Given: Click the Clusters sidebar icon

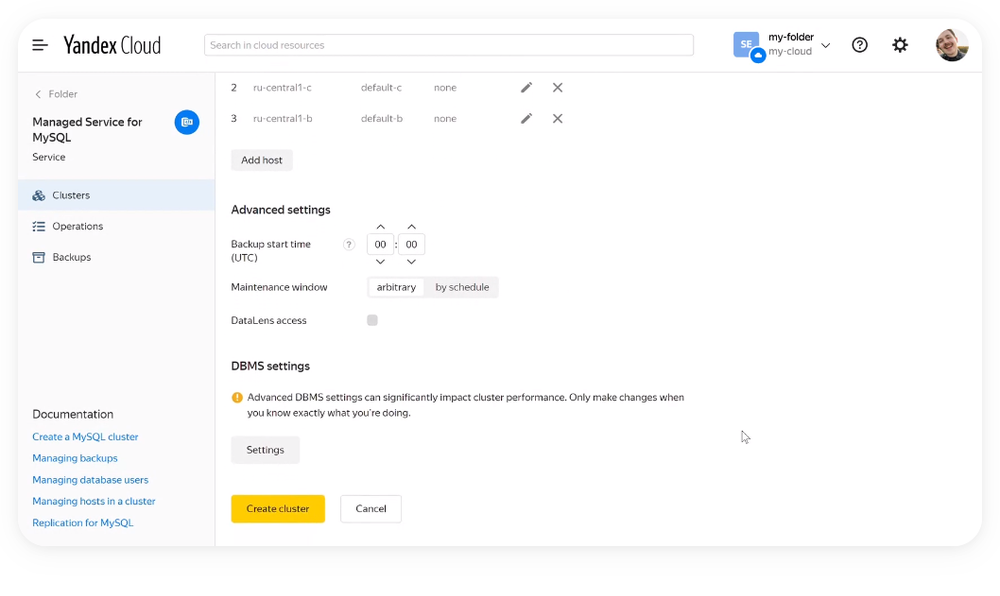Looking at the screenshot, I should (x=39, y=195).
